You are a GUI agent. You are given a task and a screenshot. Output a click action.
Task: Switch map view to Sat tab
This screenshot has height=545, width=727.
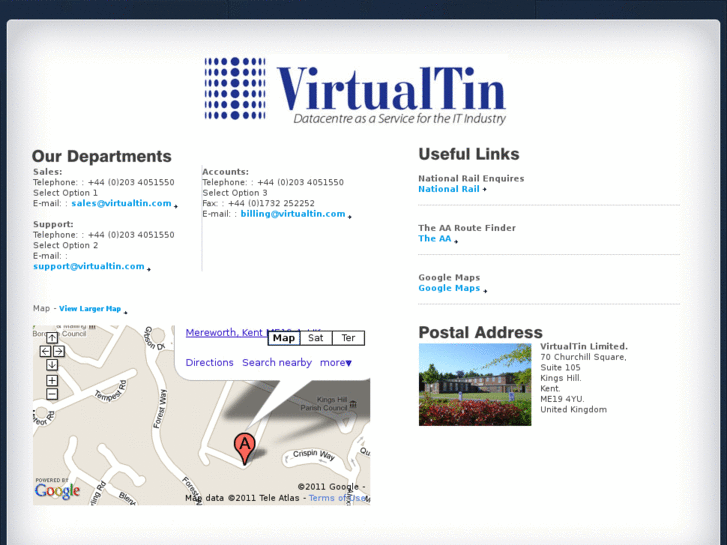[316, 338]
